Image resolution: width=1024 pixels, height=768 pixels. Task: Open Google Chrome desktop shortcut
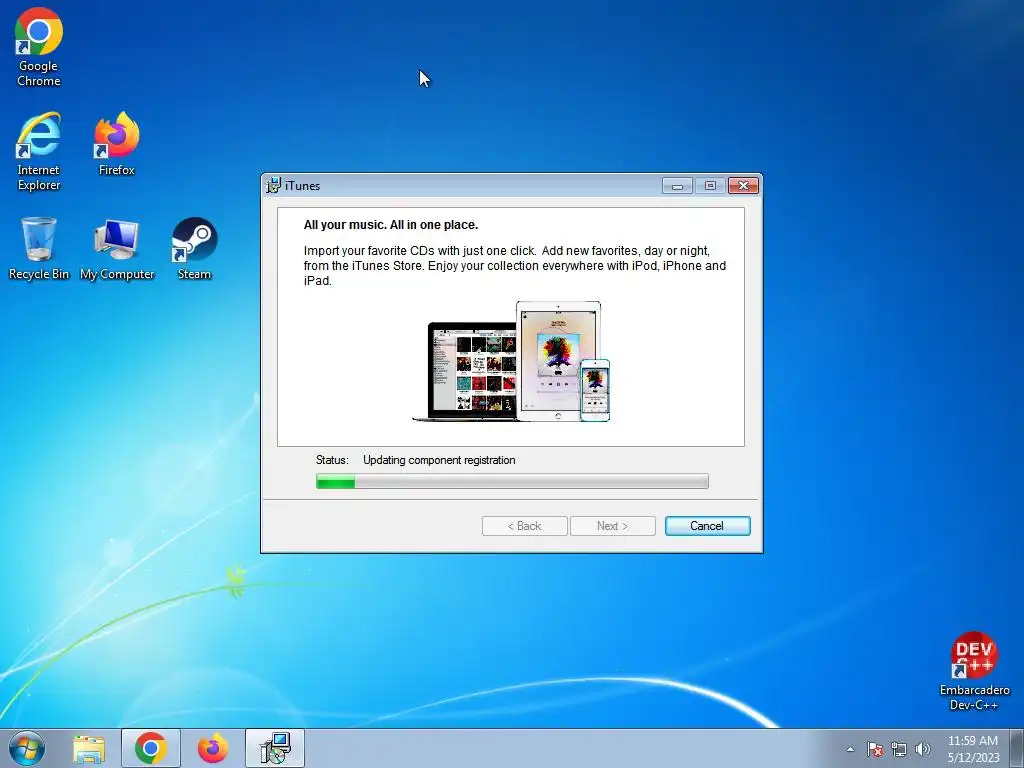click(39, 47)
